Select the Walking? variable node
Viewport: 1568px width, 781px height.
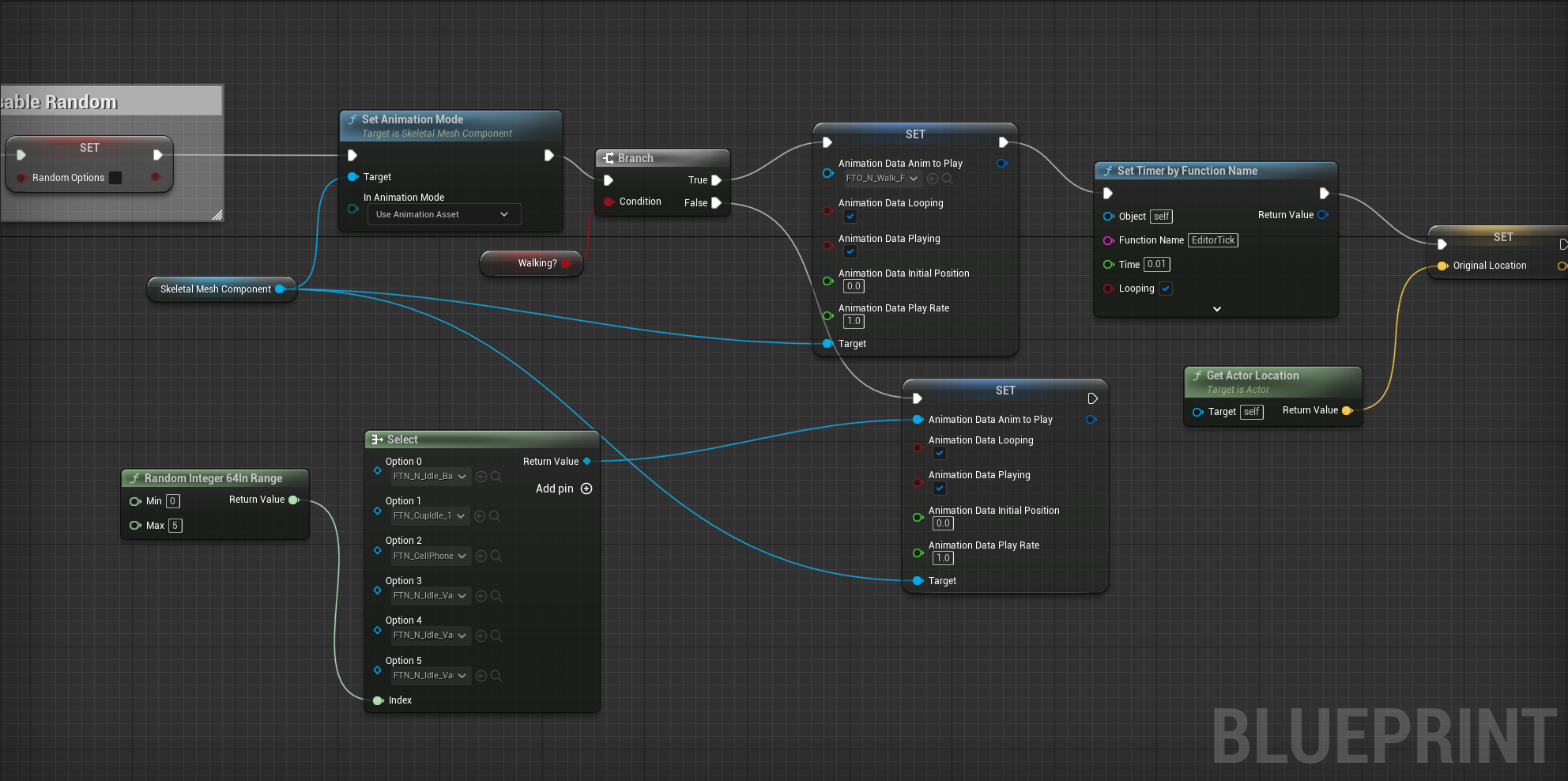pos(530,263)
